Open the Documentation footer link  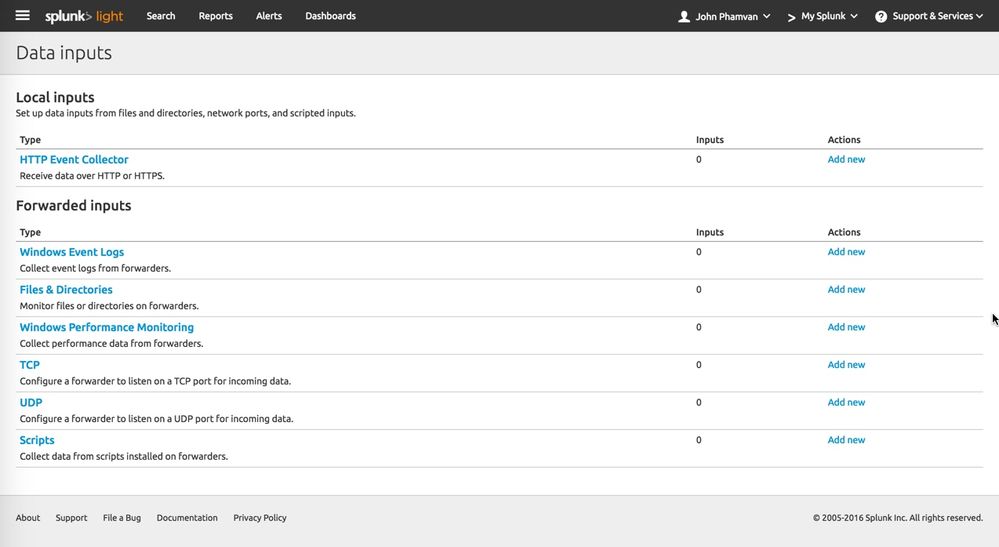click(x=187, y=518)
